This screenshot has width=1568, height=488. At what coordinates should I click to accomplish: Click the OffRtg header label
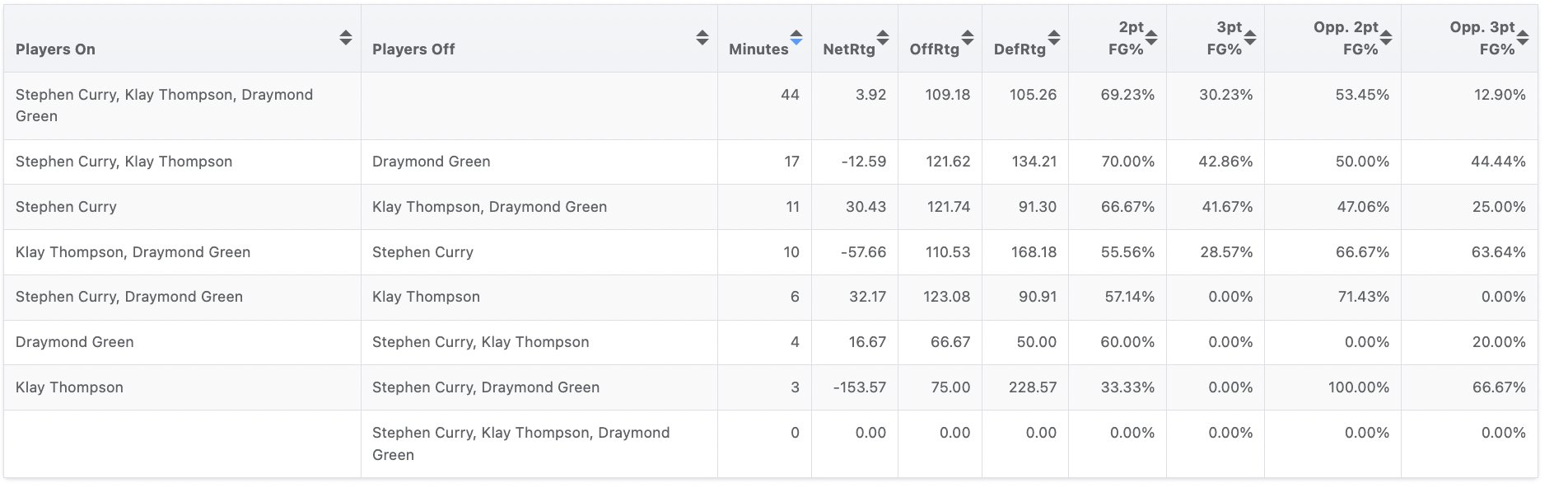(935, 49)
